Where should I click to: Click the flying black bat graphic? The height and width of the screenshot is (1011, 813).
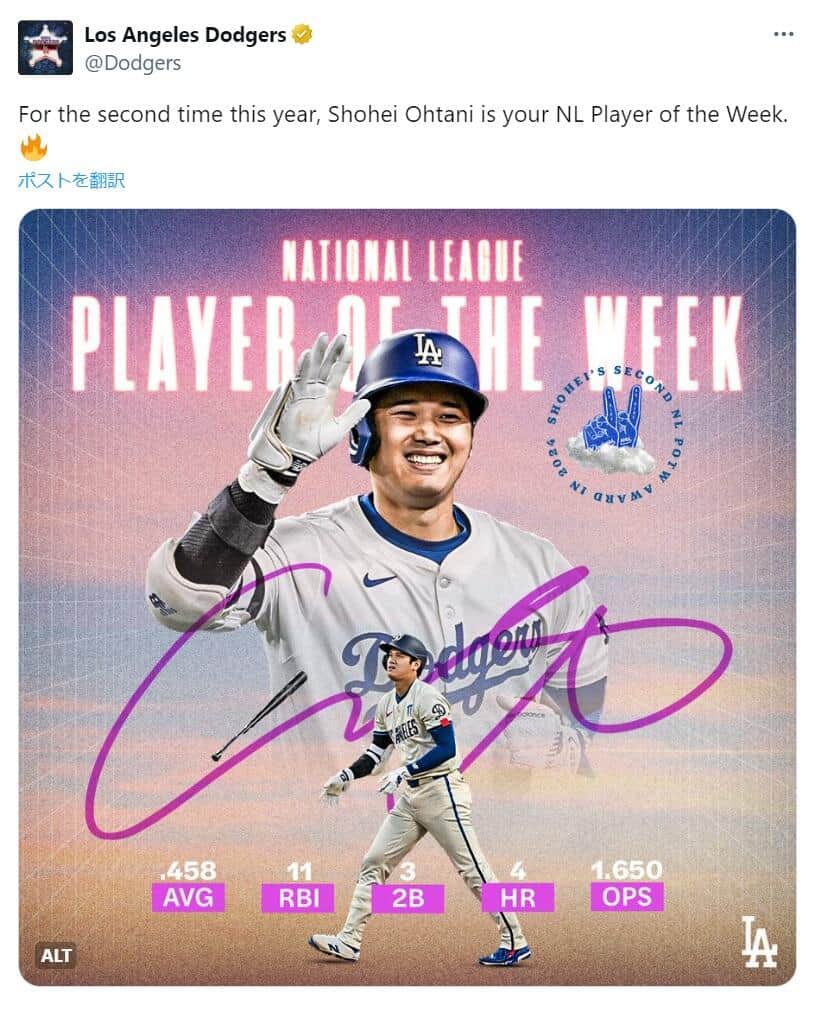pyautogui.click(x=260, y=714)
